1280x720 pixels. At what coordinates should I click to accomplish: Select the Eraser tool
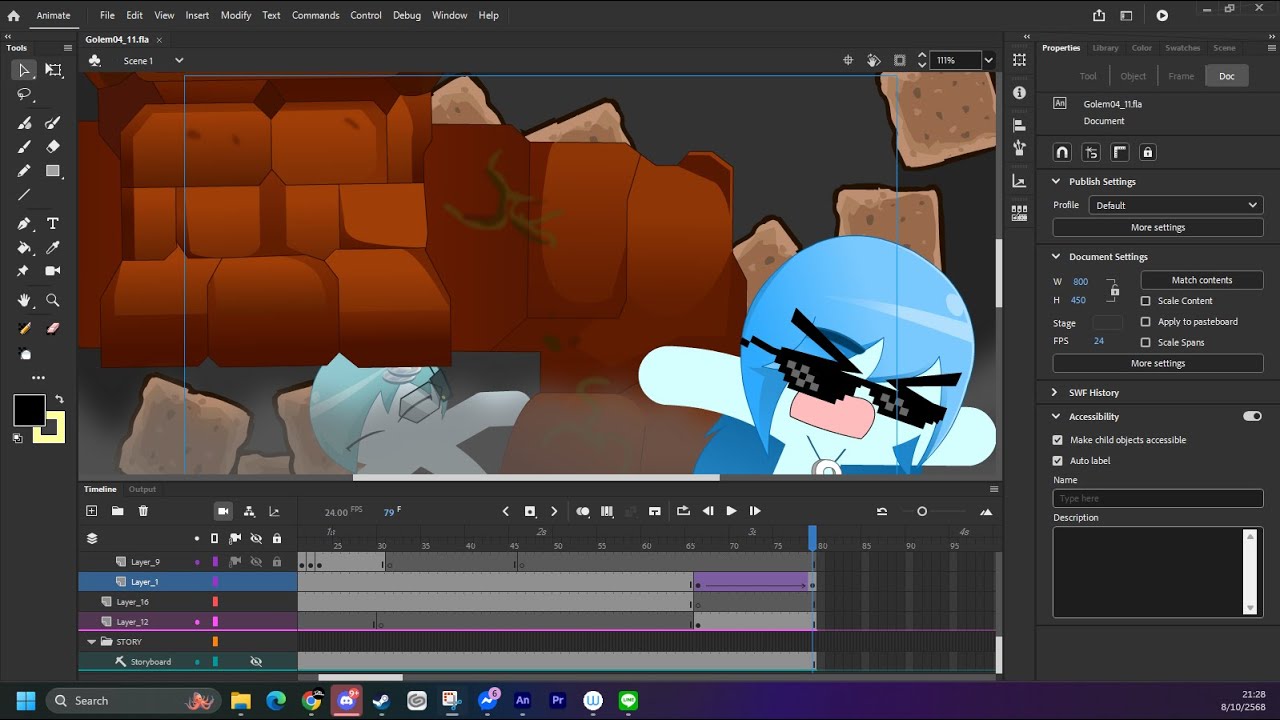coord(53,147)
